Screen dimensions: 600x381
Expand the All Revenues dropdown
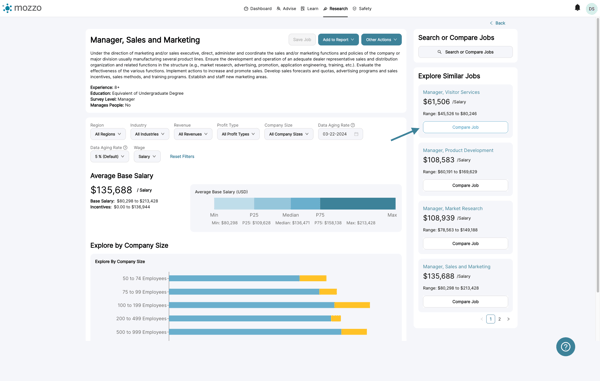(193, 134)
